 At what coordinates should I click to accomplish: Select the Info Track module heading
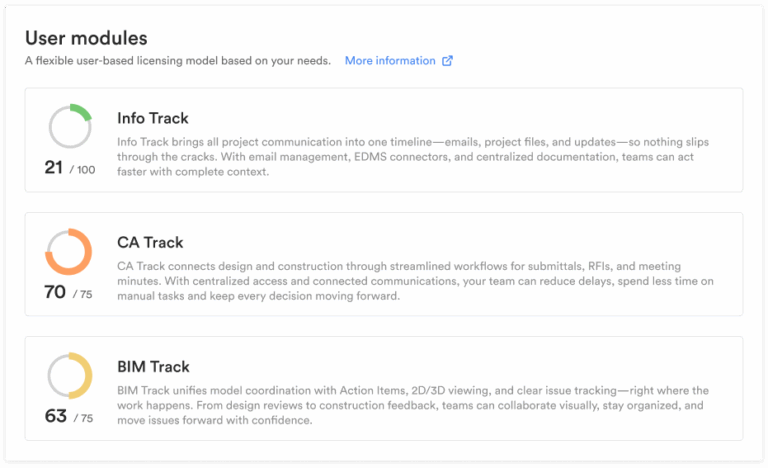tap(153, 118)
